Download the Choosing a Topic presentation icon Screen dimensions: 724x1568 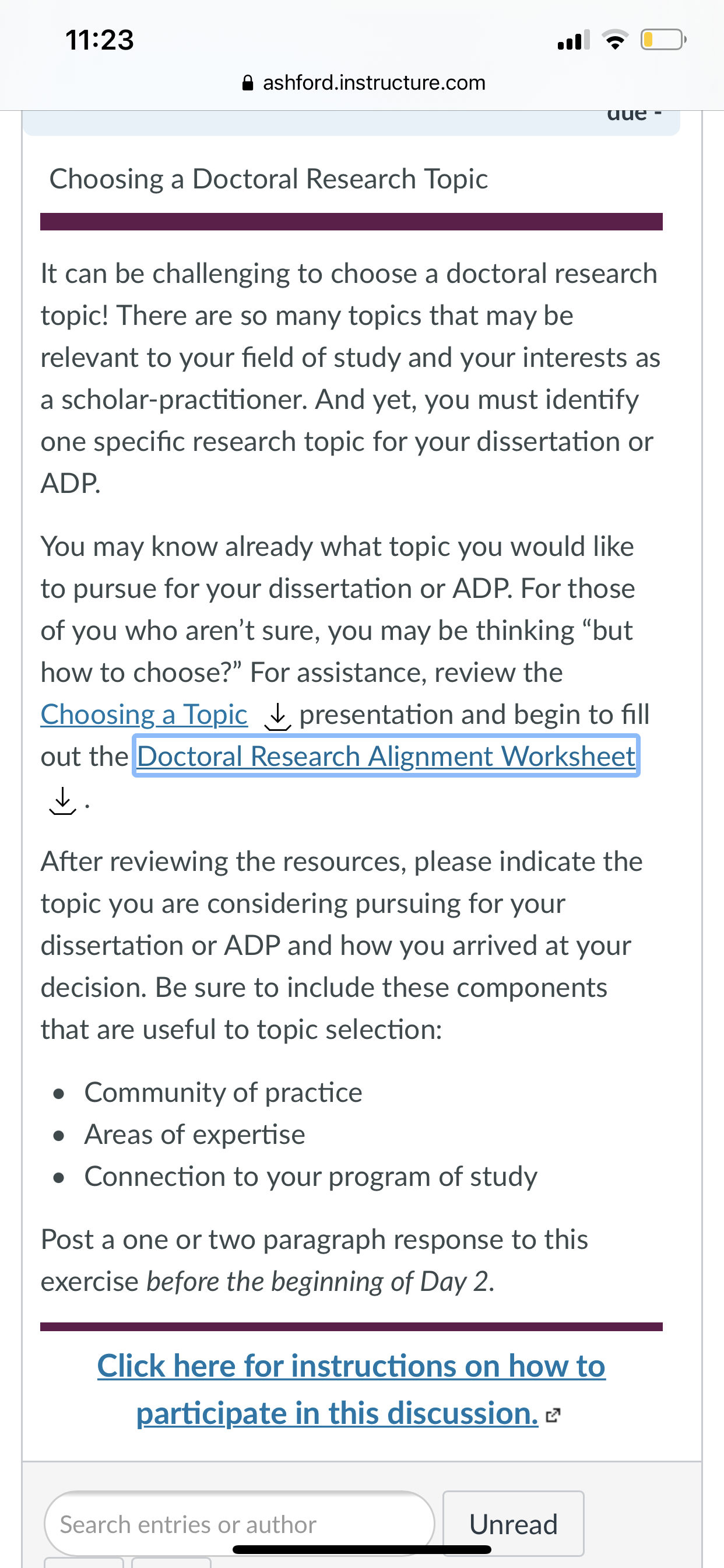click(277, 716)
